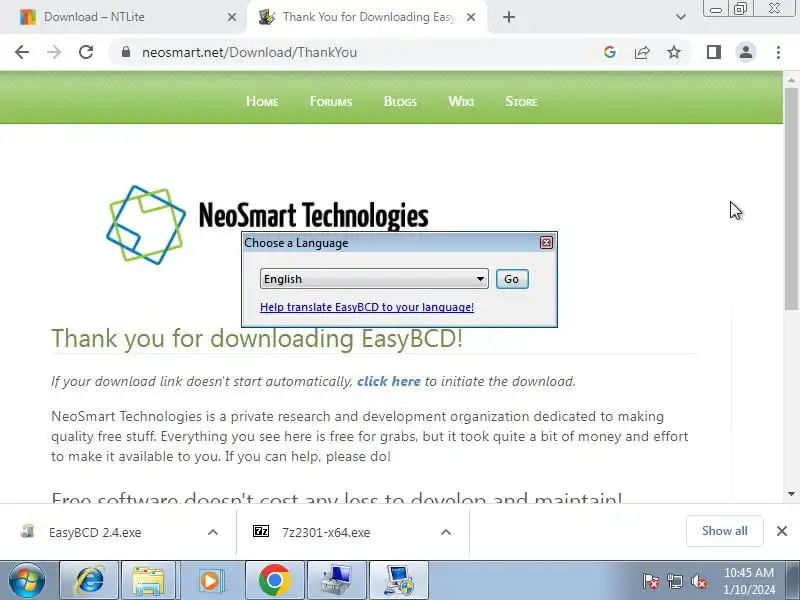This screenshot has height=600, width=800.
Task: Open the EasyBCD 2.4.exe download item
Action: click(95, 533)
